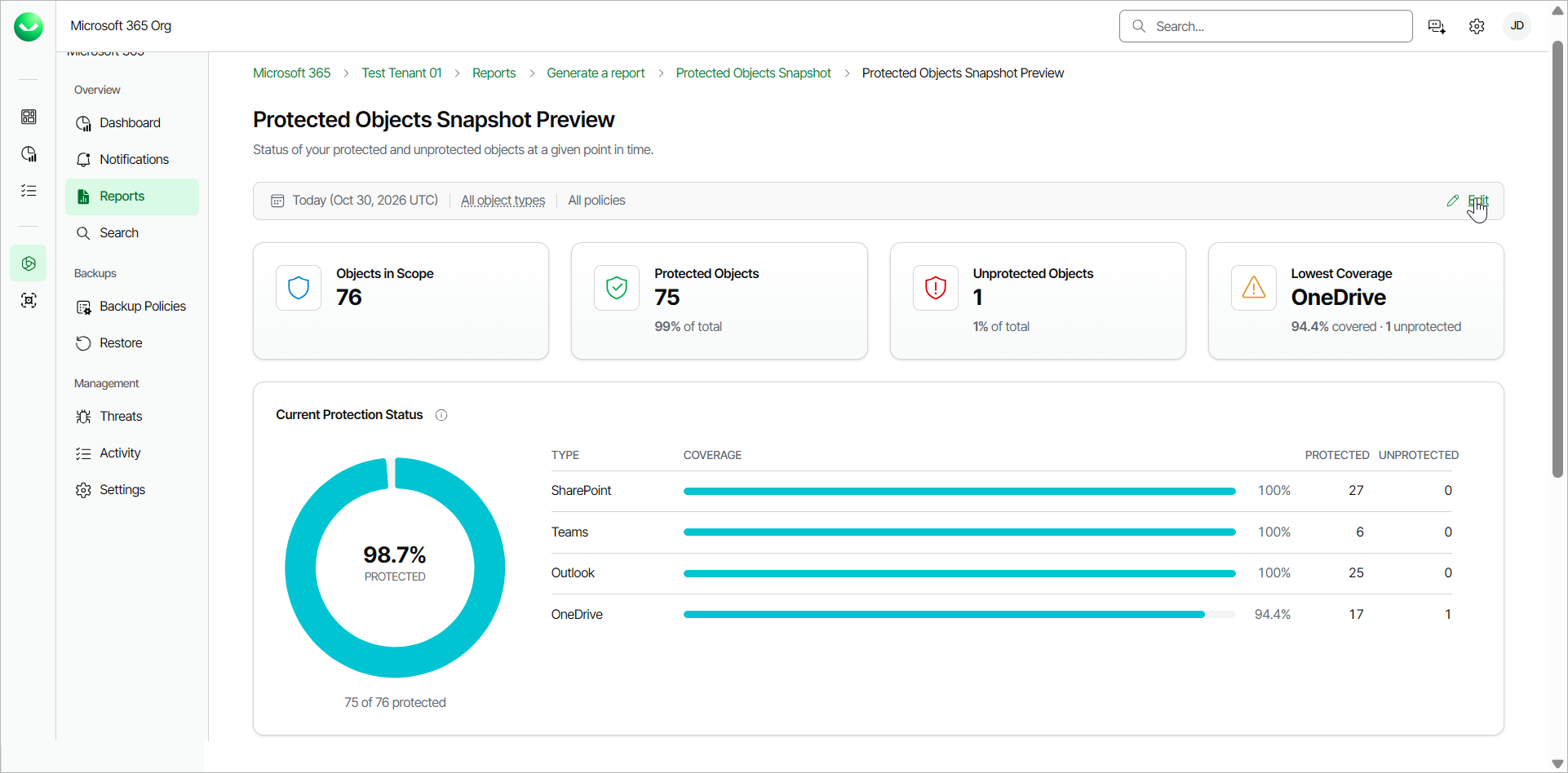Open the analytics chart icon in left rail
This screenshot has height=773, width=1568.
click(x=29, y=154)
